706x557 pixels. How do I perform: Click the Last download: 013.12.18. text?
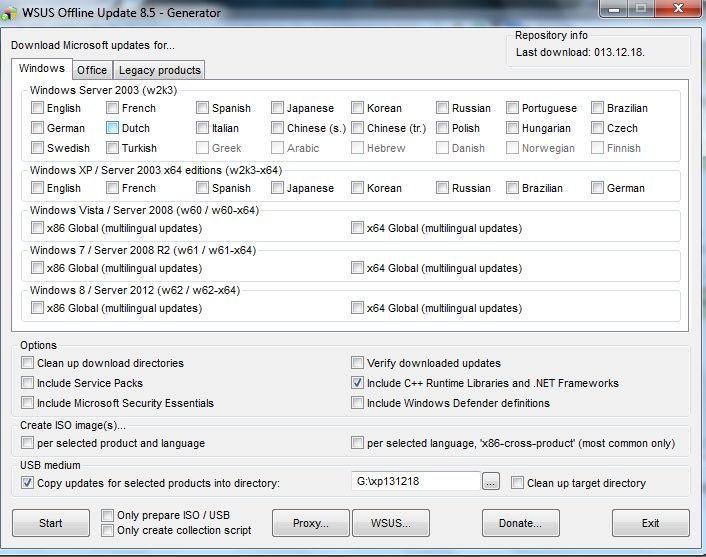coord(580,52)
